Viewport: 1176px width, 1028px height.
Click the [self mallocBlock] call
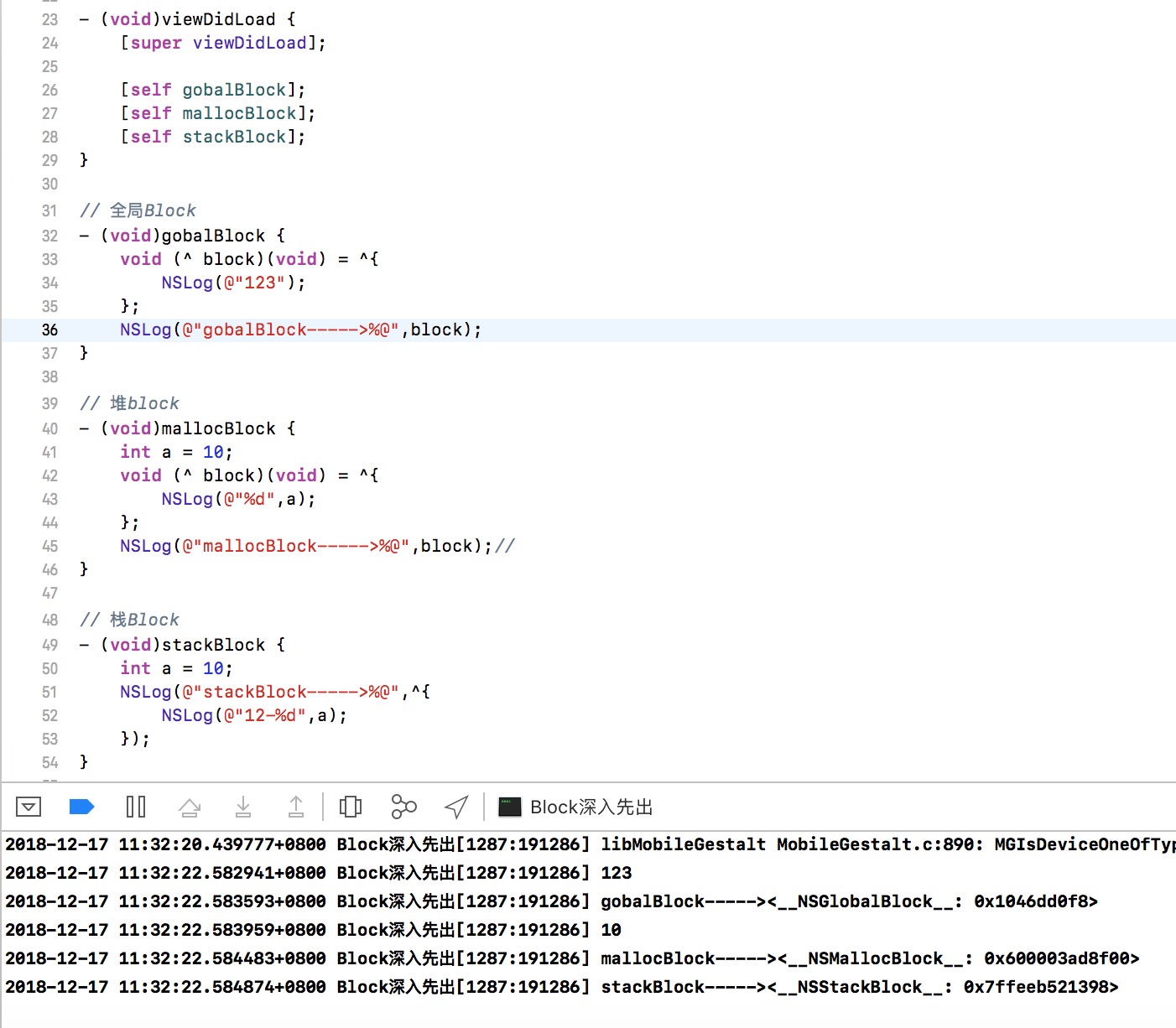(218, 113)
